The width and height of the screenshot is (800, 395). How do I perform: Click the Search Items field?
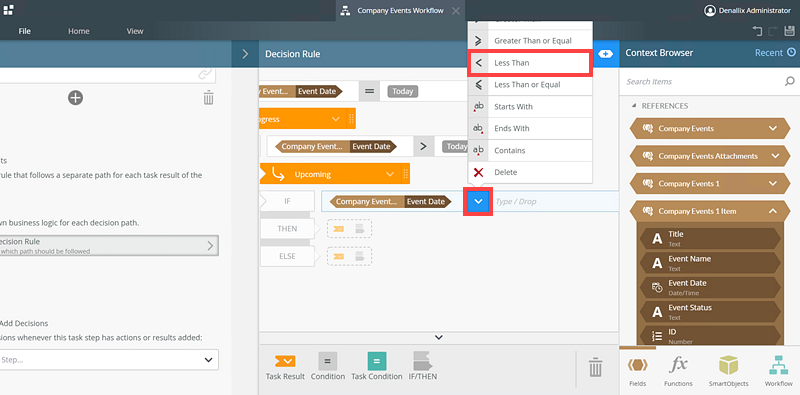click(704, 82)
